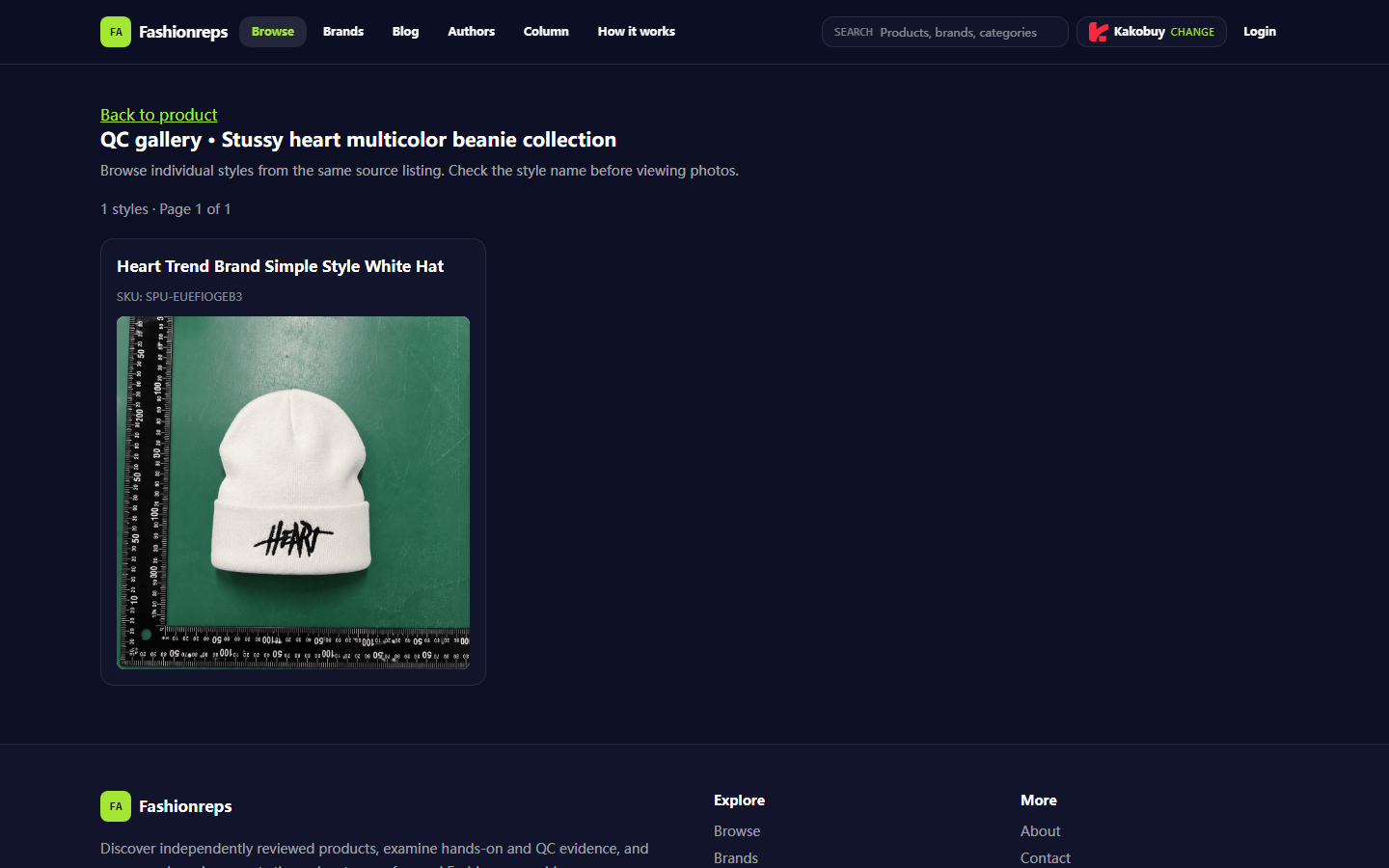Click the footer Fashionreps brand name
The width and height of the screenshot is (1389, 868).
[185, 806]
